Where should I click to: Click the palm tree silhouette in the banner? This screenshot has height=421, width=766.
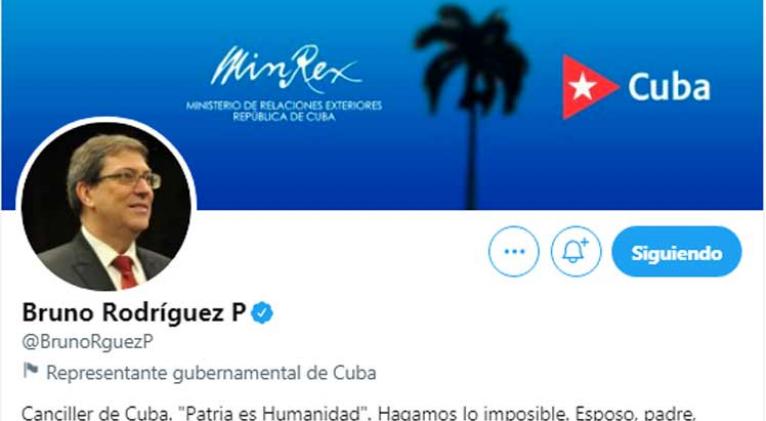pos(470,105)
